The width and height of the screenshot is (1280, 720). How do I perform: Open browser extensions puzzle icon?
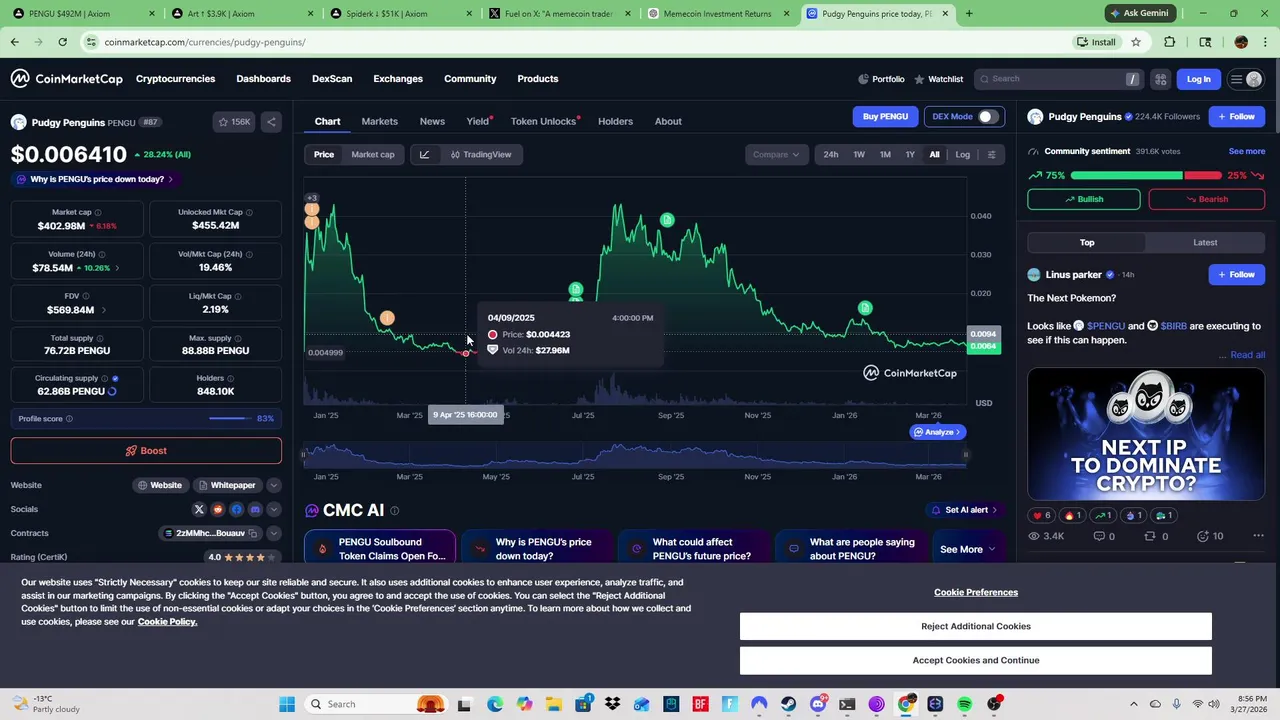coord(1170,42)
